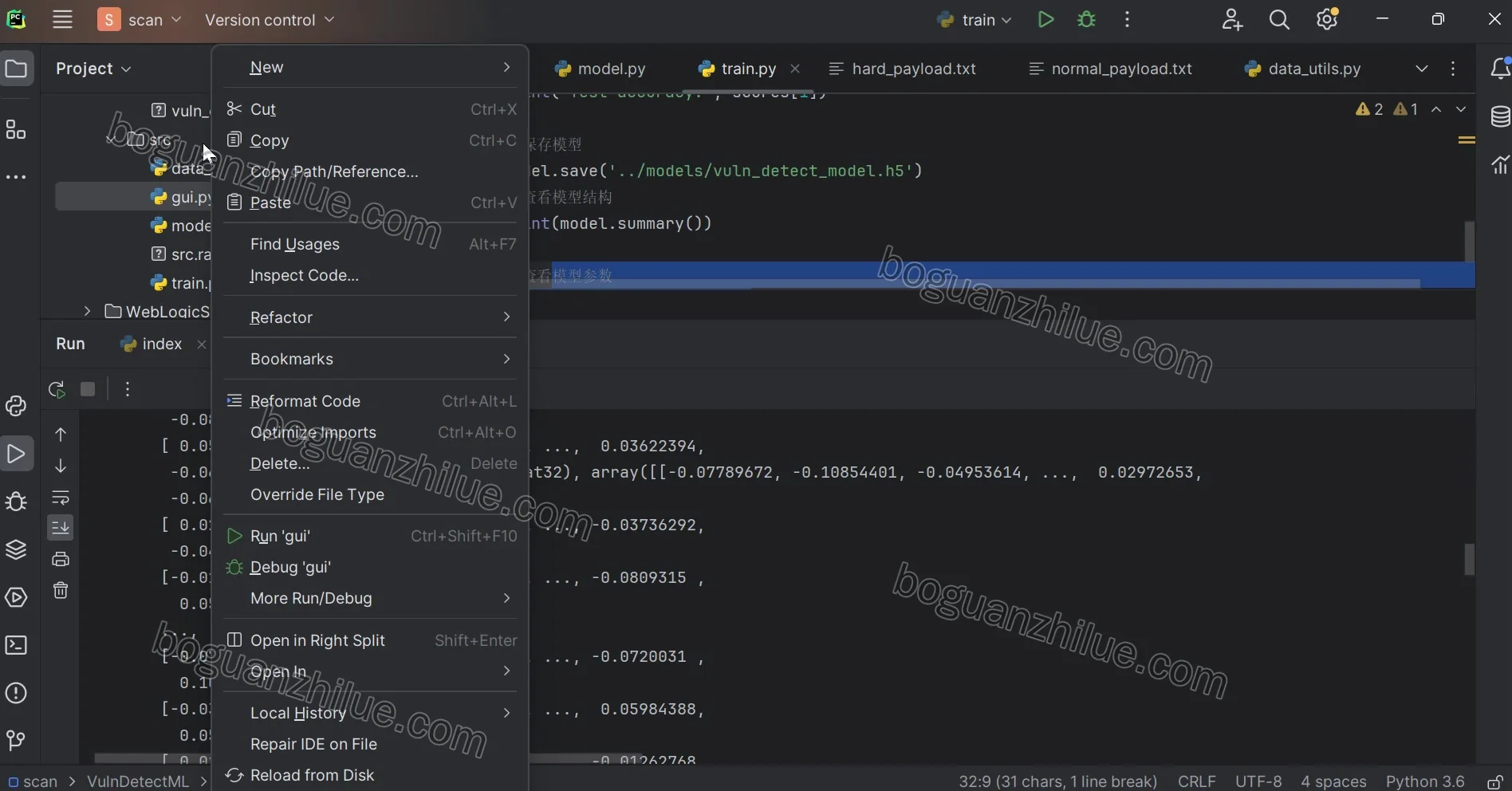The height and width of the screenshot is (791, 1512).
Task: Expand the WebLogicS folder in tree
Action: (x=87, y=311)
